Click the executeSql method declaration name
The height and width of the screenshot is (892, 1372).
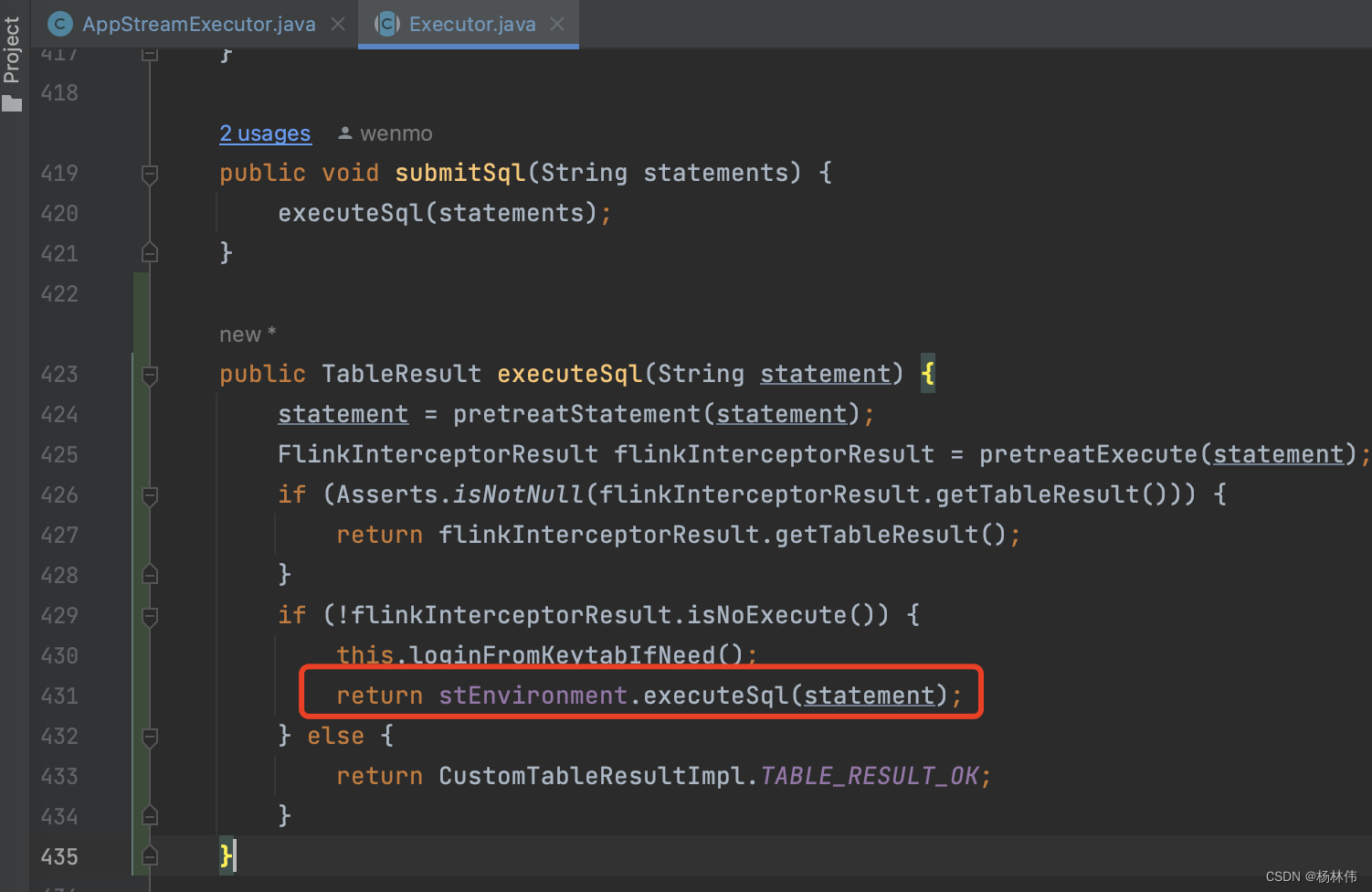click(x=570, y=374)
